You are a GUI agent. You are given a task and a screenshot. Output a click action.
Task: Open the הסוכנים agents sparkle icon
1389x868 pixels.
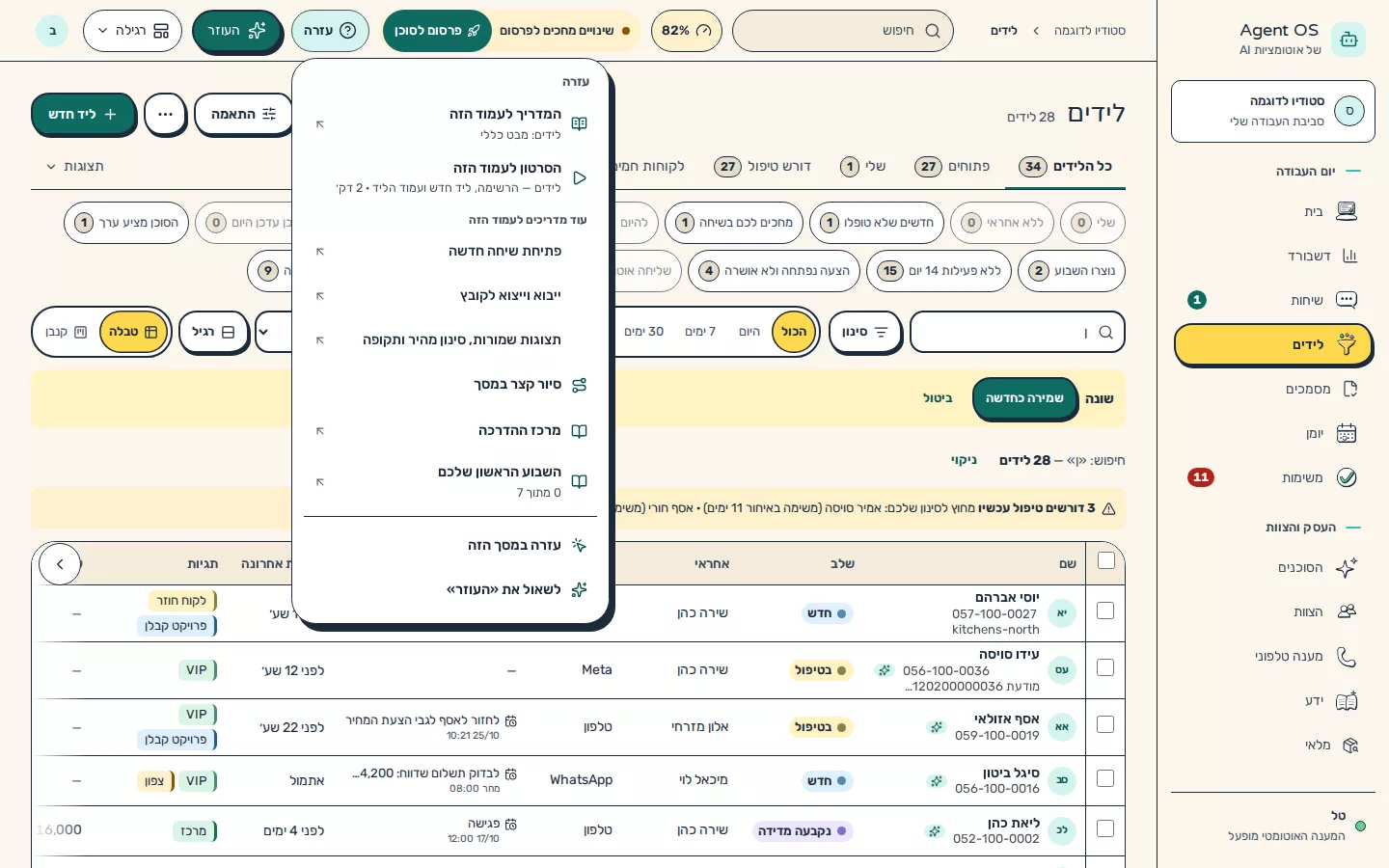click(1347, 567)
